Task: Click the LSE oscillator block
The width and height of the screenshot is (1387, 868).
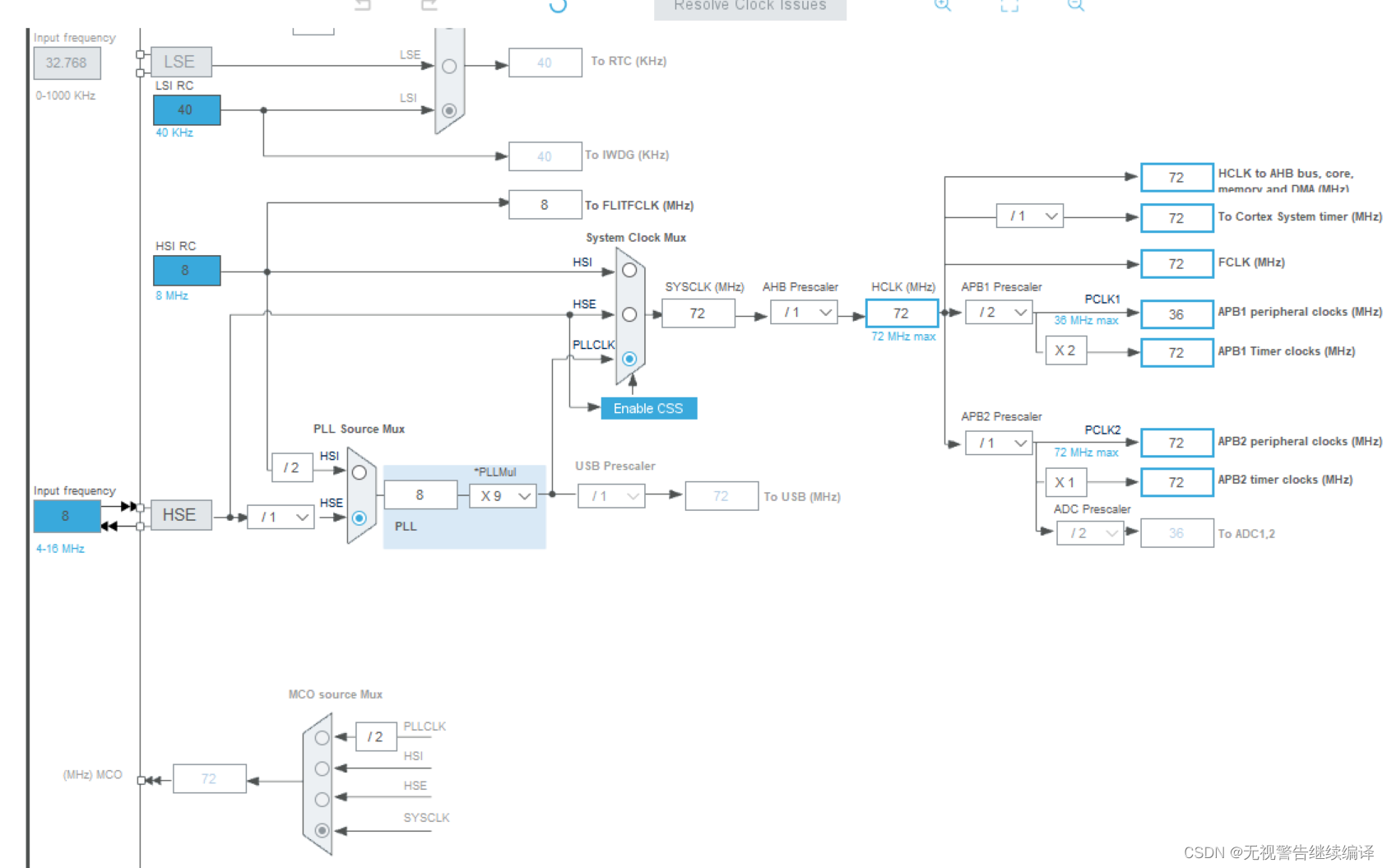Action: [181, 62]
